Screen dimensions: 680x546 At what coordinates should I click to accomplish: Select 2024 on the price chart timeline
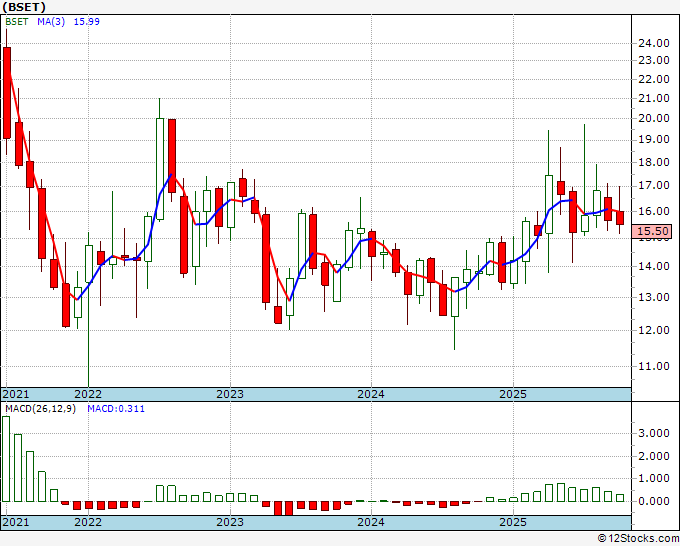pos(371,394)
